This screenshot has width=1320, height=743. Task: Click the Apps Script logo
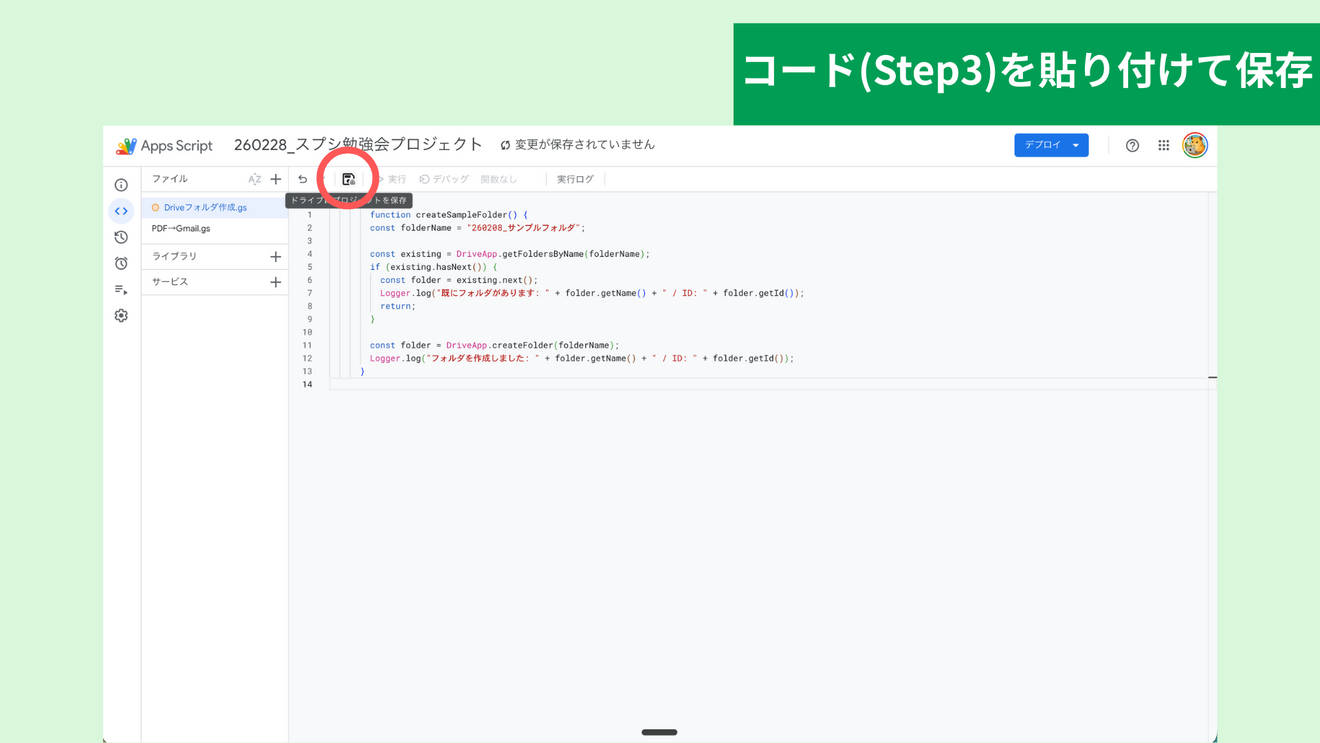[x=126, y=146]
